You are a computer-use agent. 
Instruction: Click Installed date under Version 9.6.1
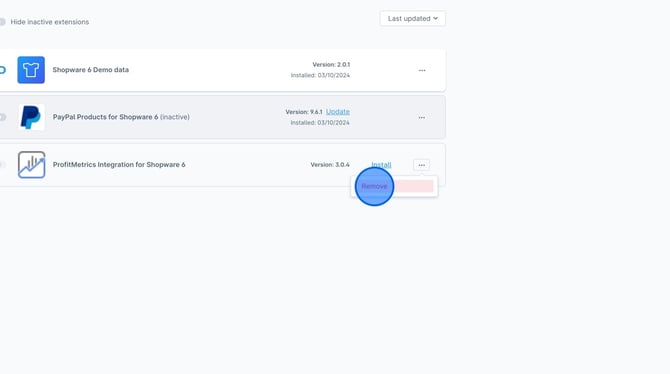(320, 123)
